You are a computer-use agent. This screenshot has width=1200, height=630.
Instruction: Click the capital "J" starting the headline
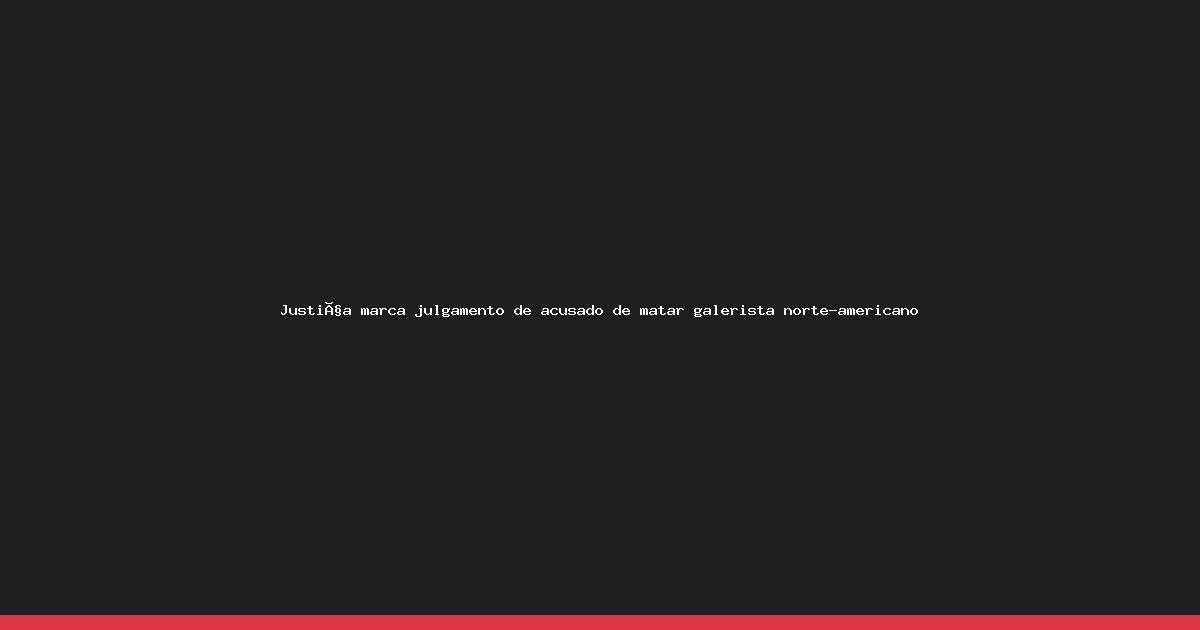pyautogui.click(x=284, y=310)
